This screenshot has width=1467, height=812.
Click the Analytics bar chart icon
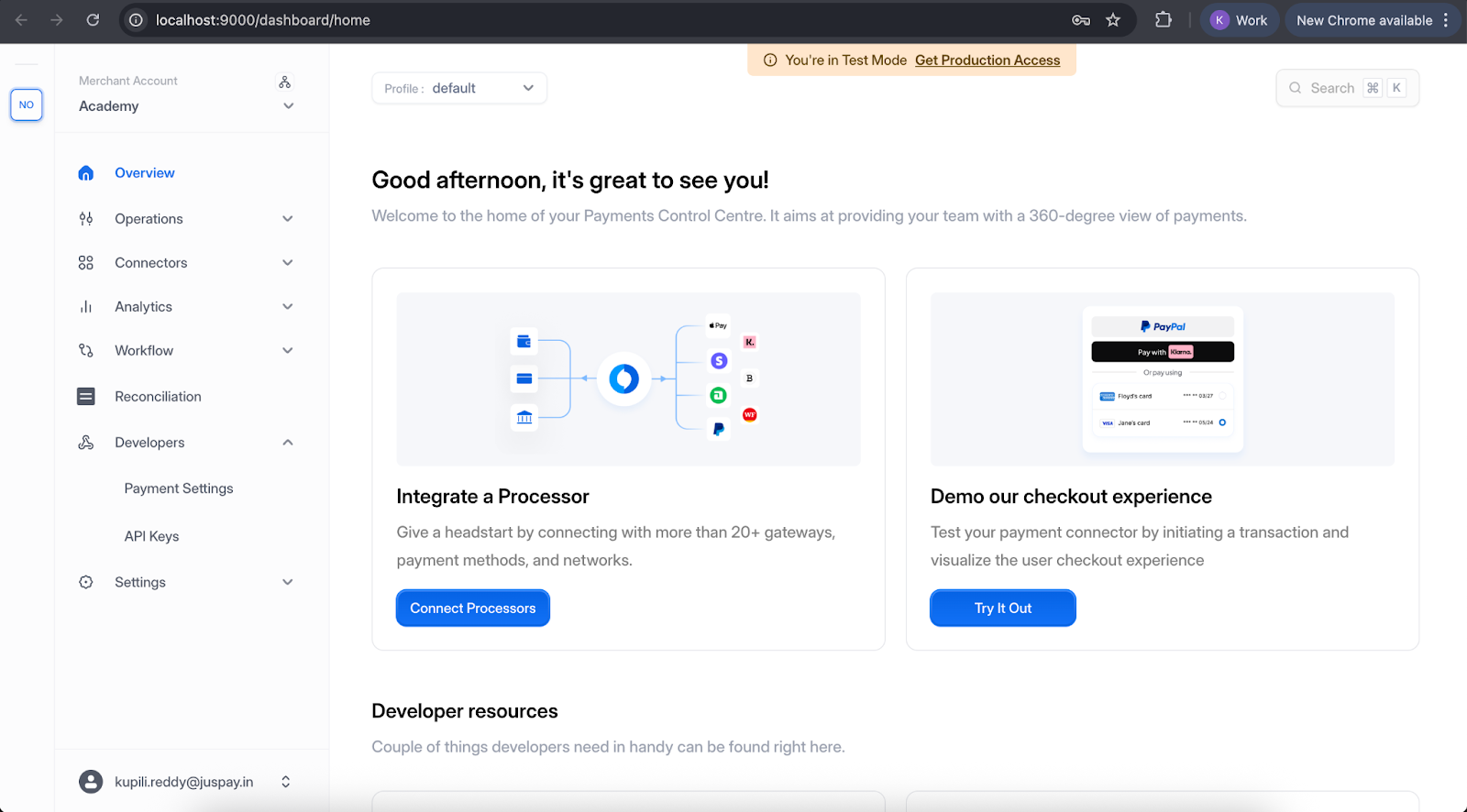pyautogui.click(x=86, y=307)
